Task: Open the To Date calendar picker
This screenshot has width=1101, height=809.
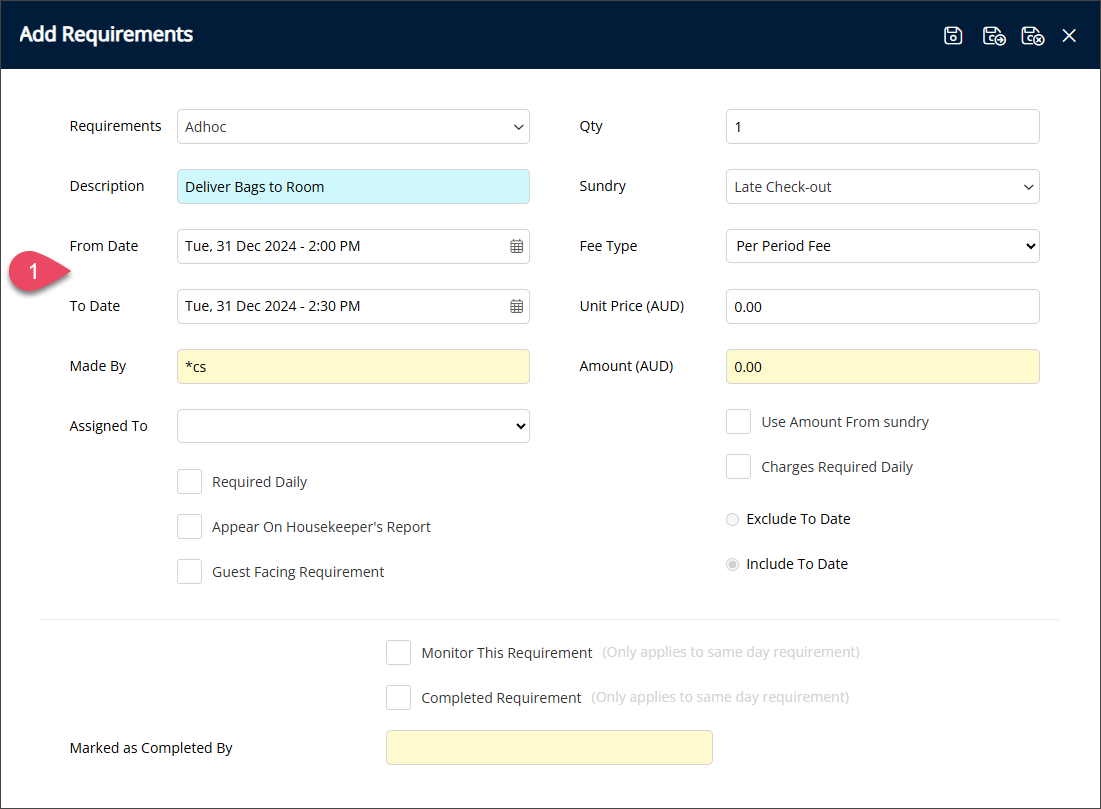Action: (516, 306)
